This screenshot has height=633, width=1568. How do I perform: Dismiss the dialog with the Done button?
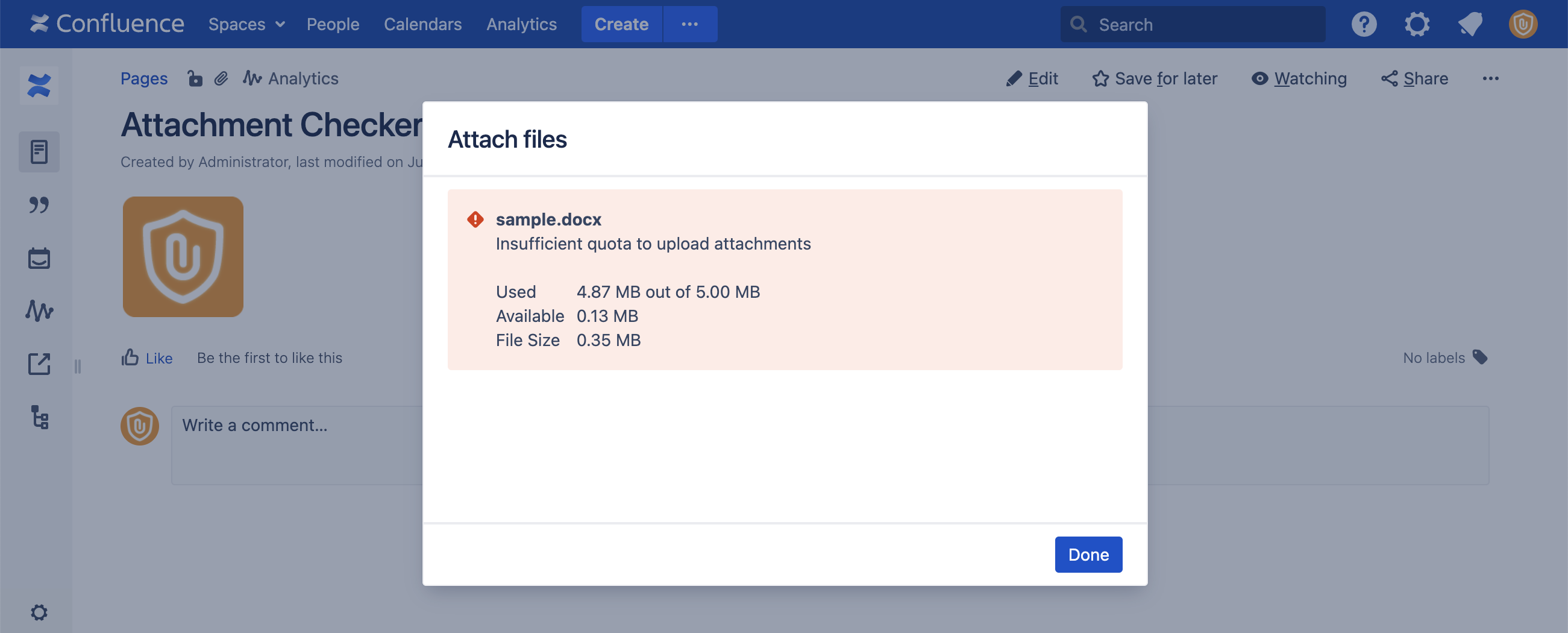pos(1088,555)
